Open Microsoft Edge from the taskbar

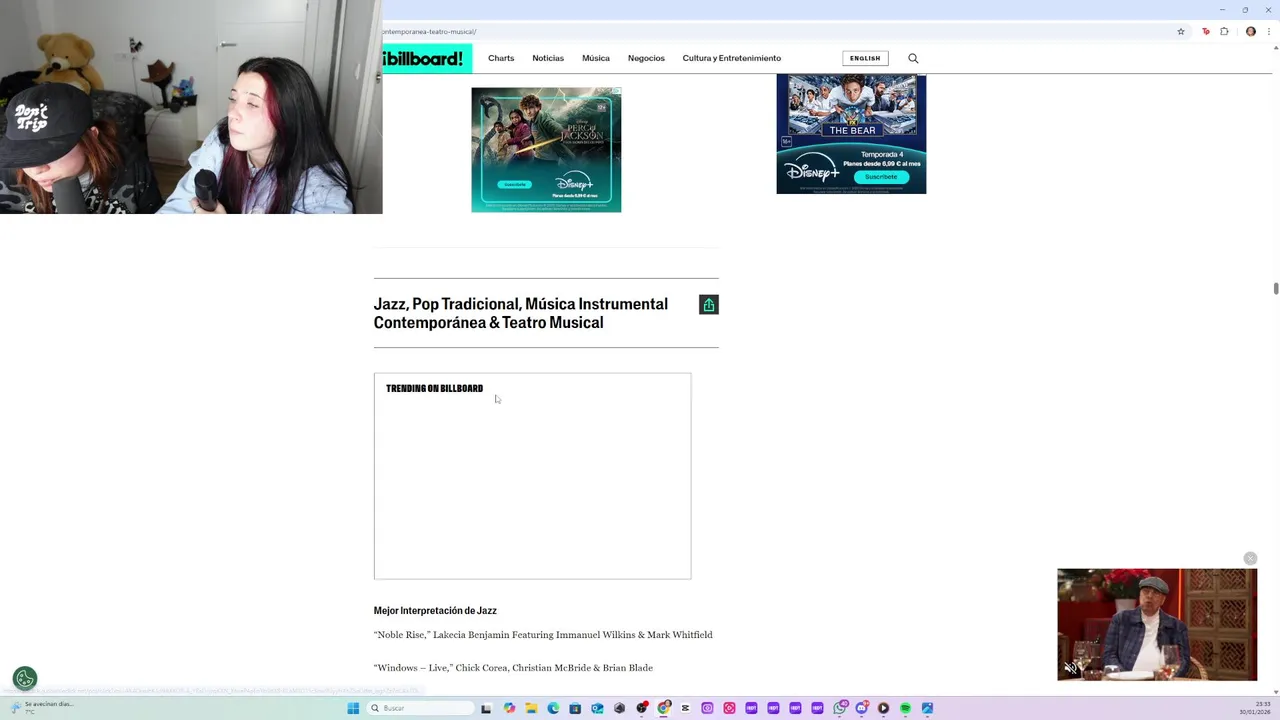[x=553, y=708]
